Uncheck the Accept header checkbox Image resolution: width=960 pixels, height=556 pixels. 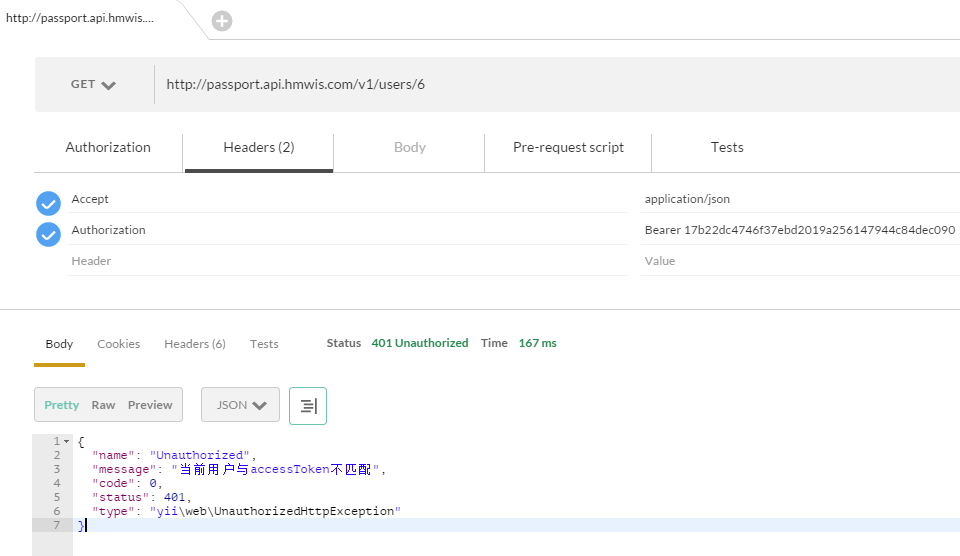coord(48,204)
